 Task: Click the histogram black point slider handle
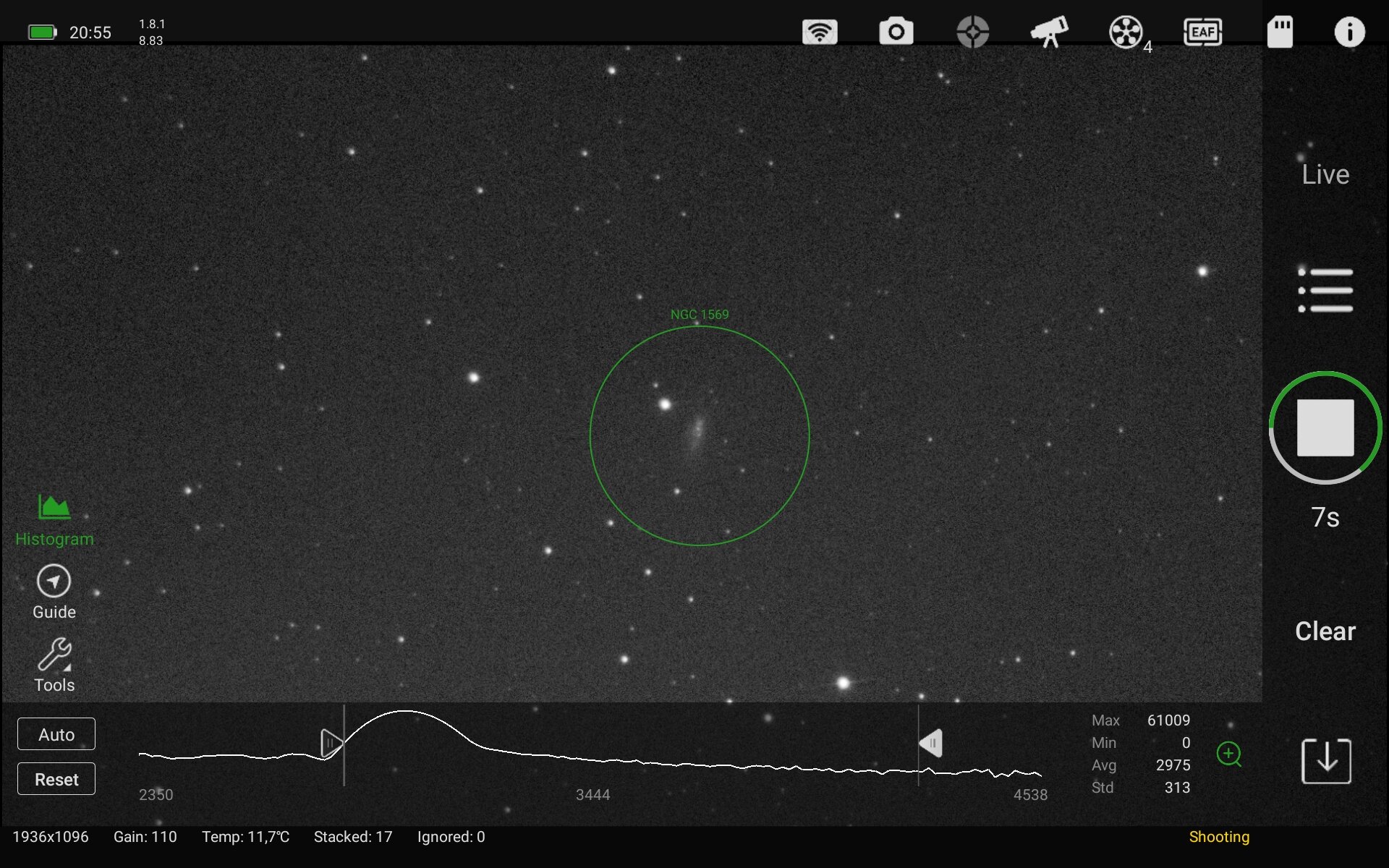tap(331, 743)
